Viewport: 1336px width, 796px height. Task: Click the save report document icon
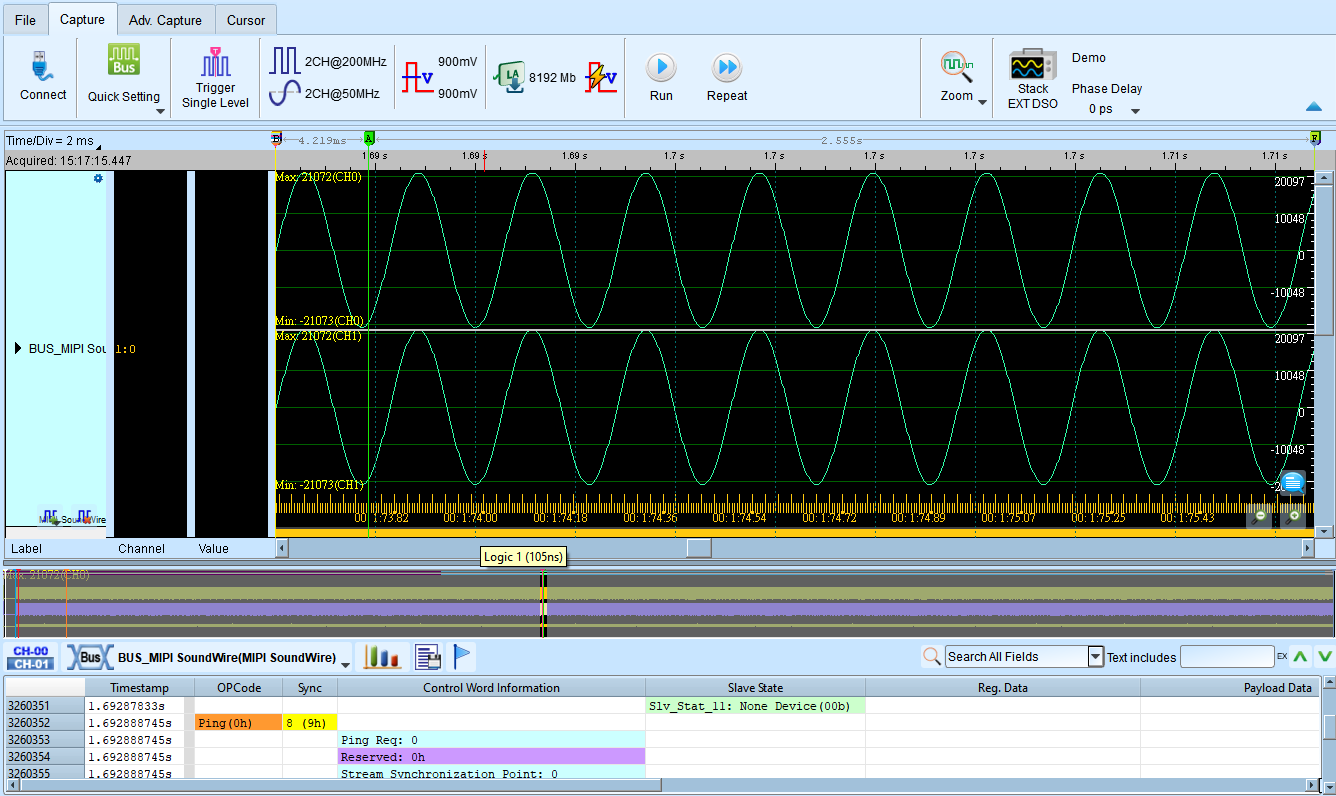coord(428,657)
